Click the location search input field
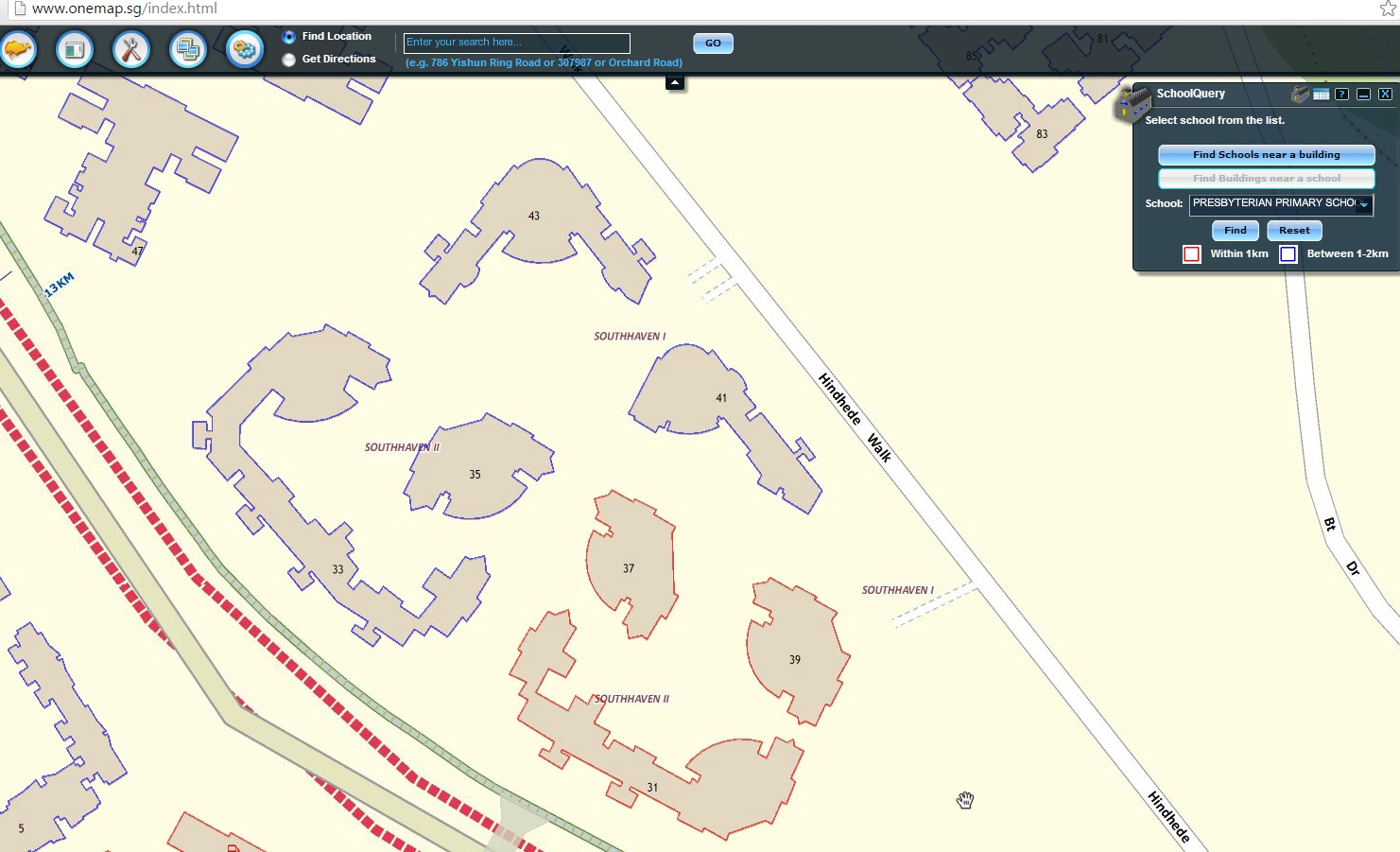This screenshot has width=1400, height=852. click(516, 43)
